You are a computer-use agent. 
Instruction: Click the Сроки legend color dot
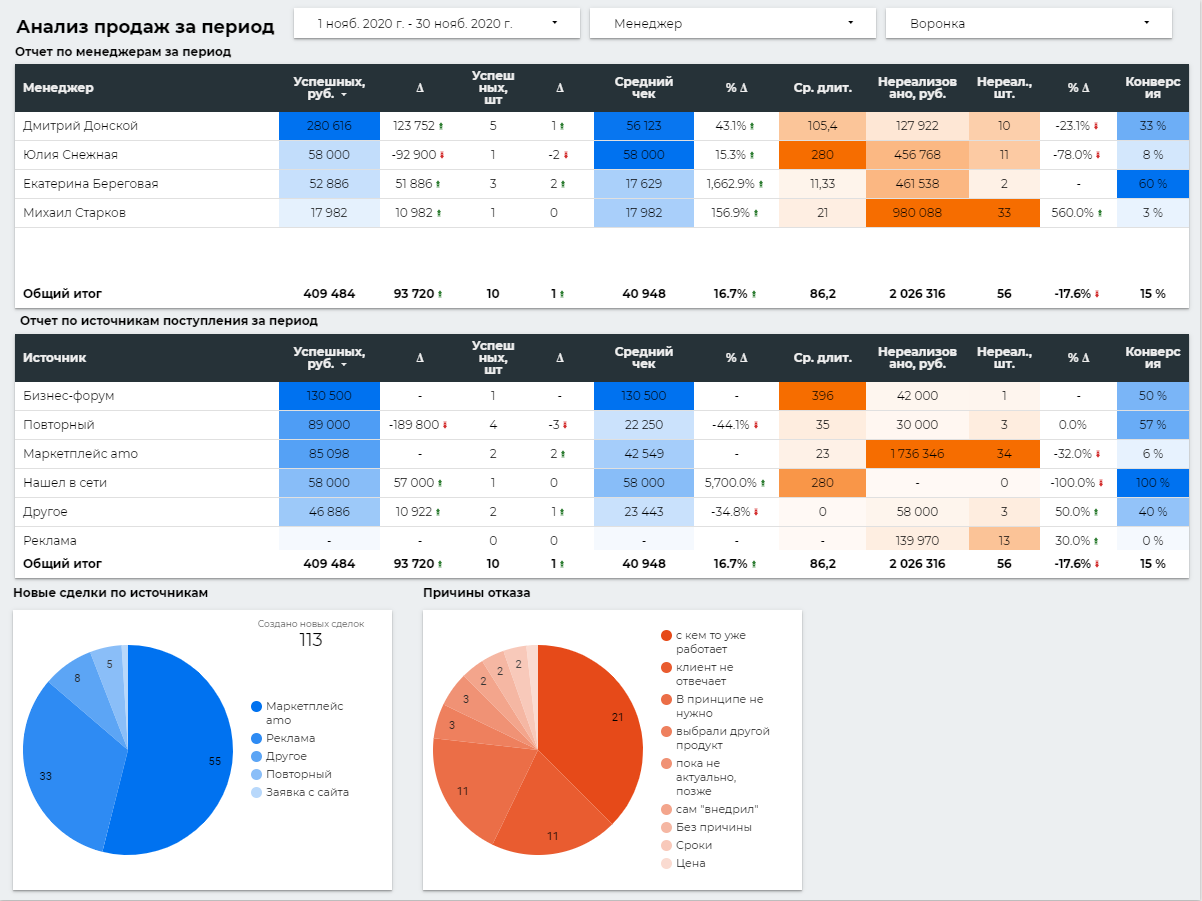coord(666,845)
